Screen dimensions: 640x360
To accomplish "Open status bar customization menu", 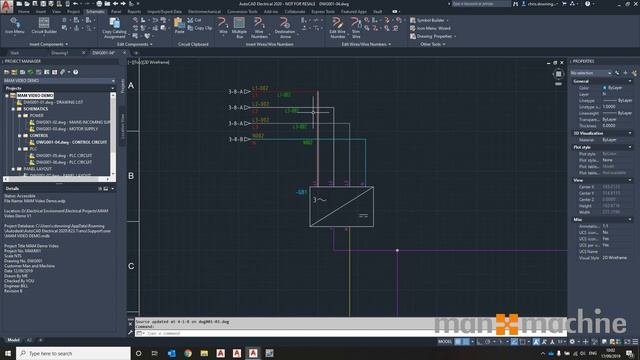I will (x=635, y=342).
